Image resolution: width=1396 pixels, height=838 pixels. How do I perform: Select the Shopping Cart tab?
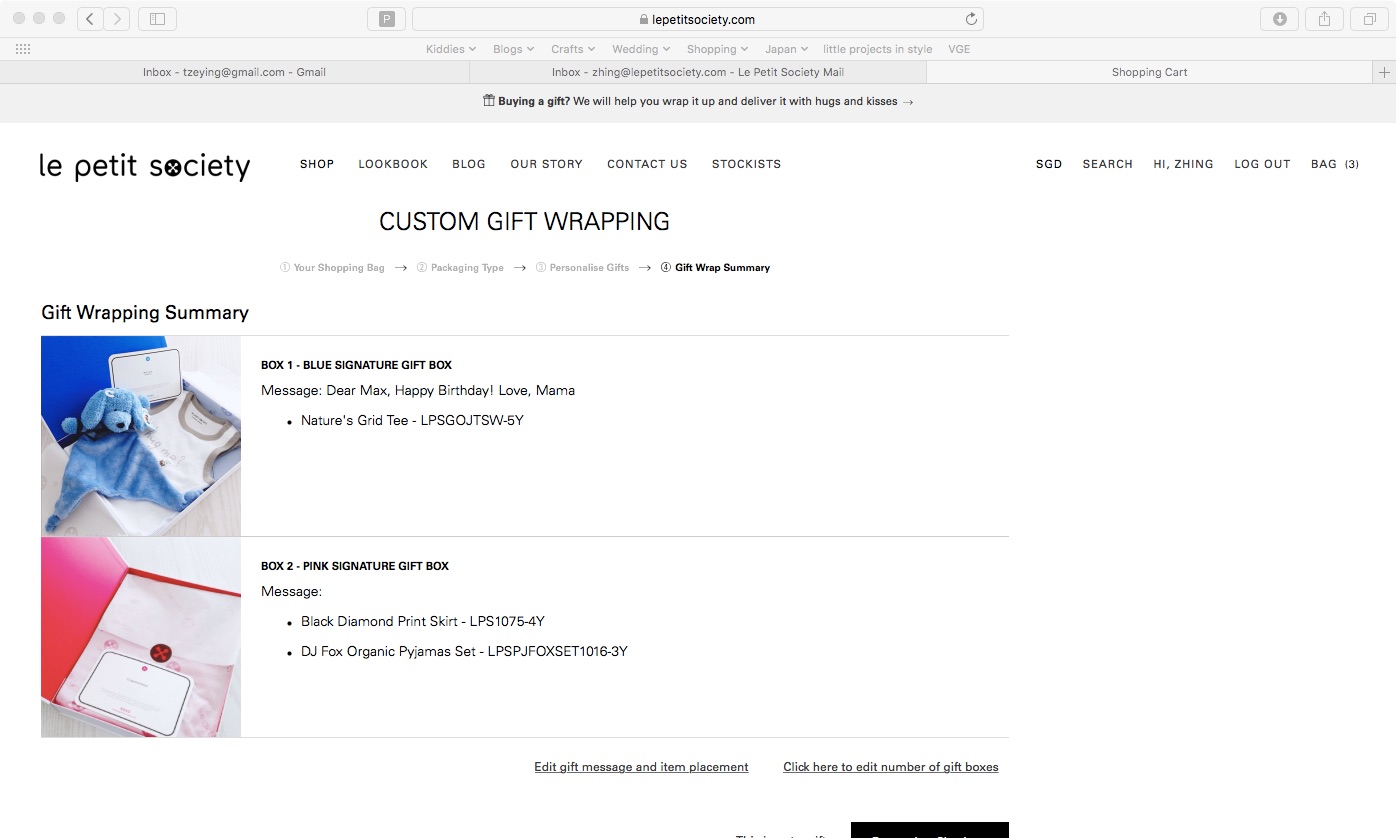tap(1150, 72)
